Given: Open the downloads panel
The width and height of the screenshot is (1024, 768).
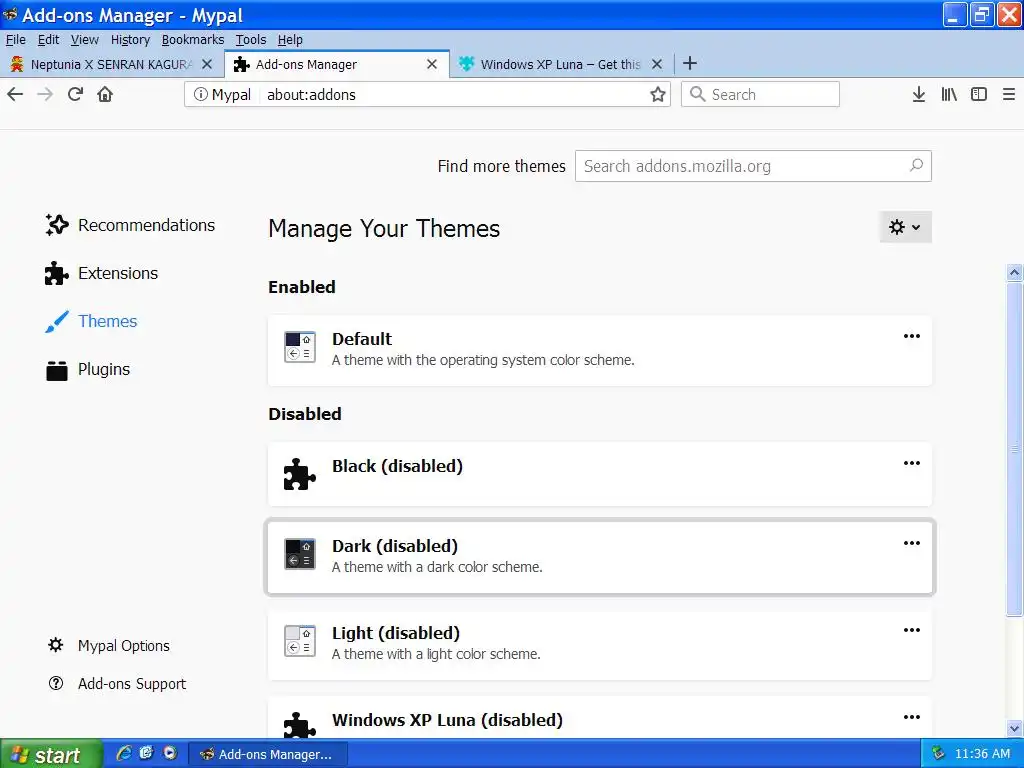Looking at the screenshot, I should click(919, 95).
